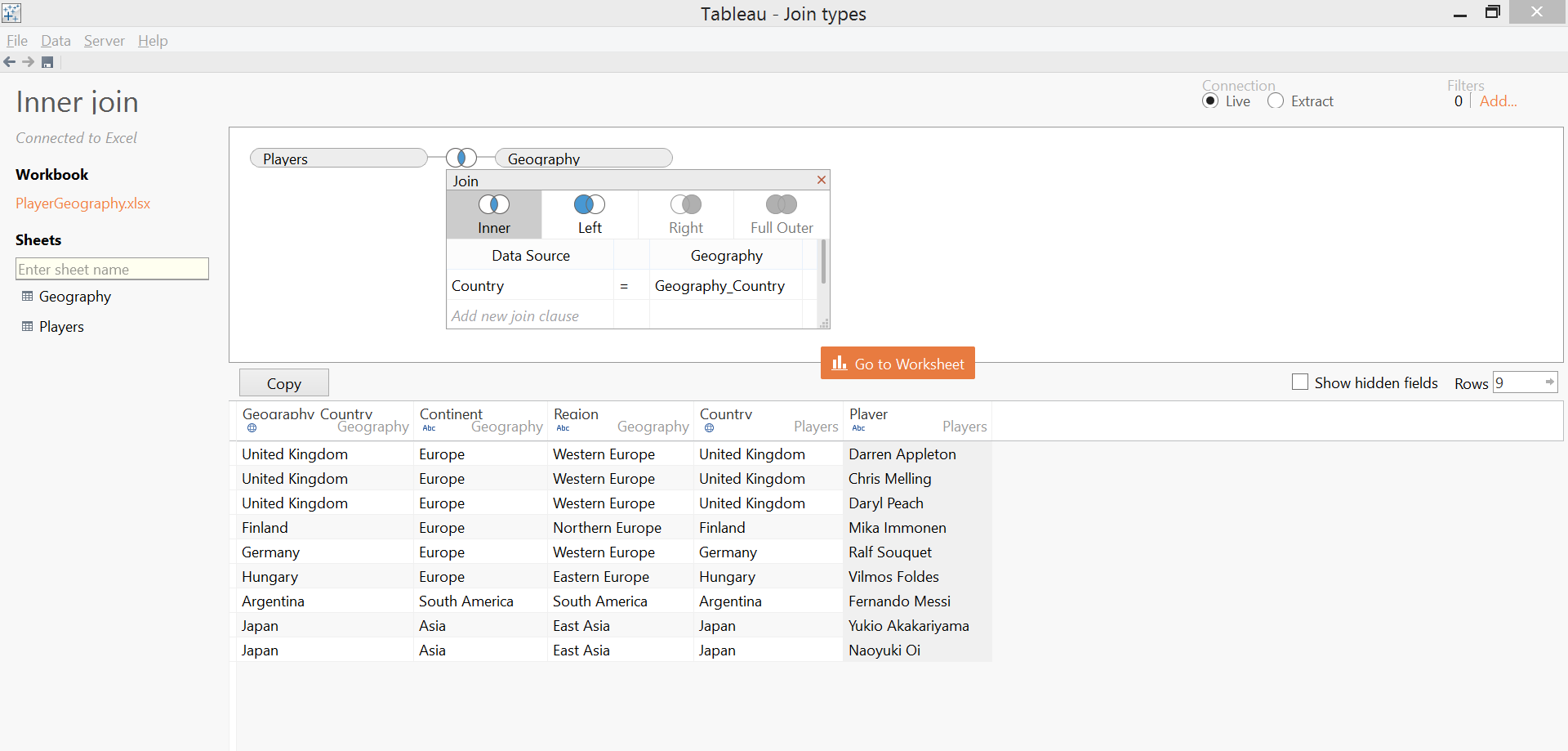Viewport: 1568px width, 751px height.
Task: Click the Player column header
Action: tap(918, 420)
